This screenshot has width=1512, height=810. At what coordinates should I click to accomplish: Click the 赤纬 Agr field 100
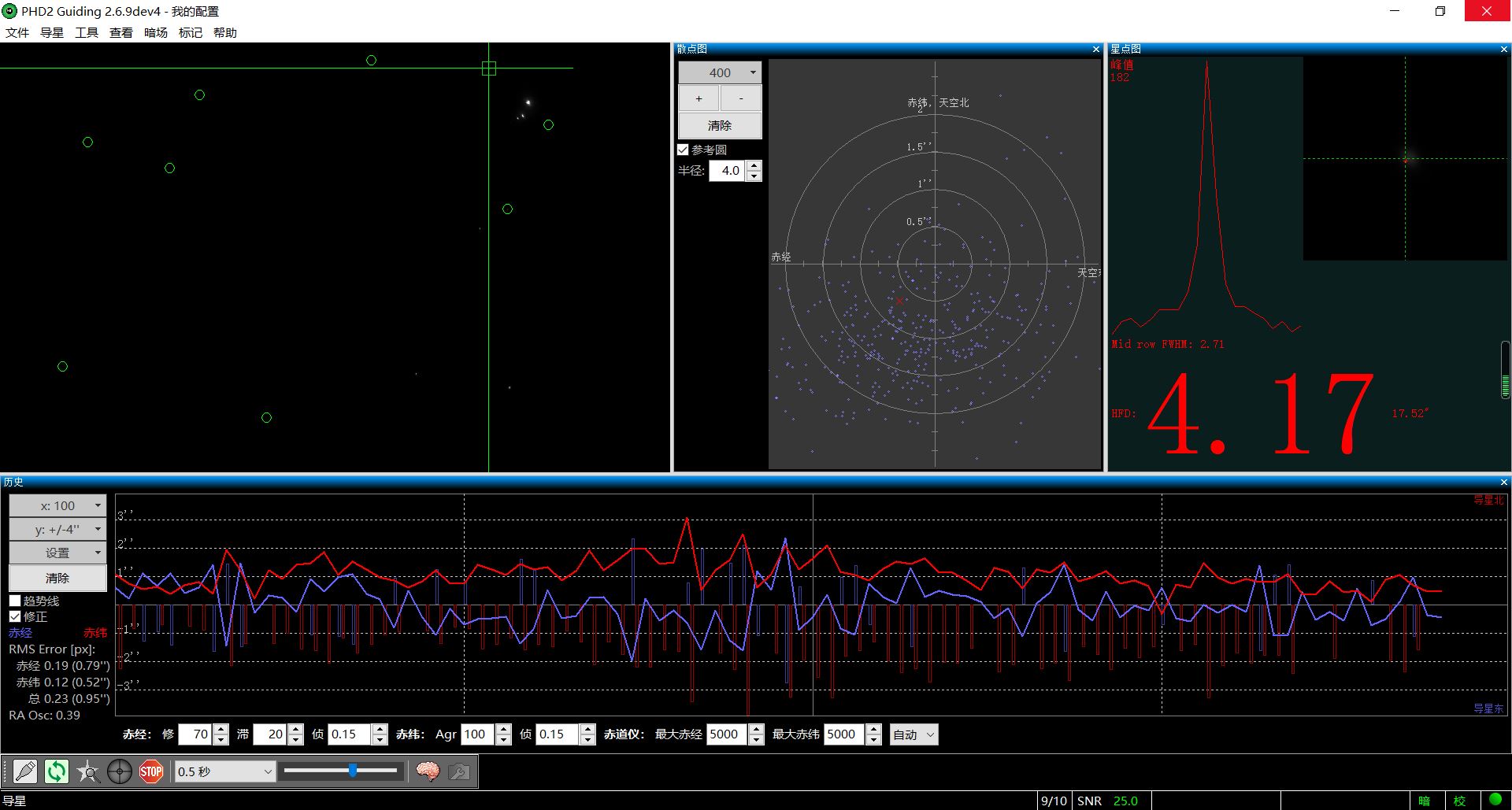tap(479, 734)
